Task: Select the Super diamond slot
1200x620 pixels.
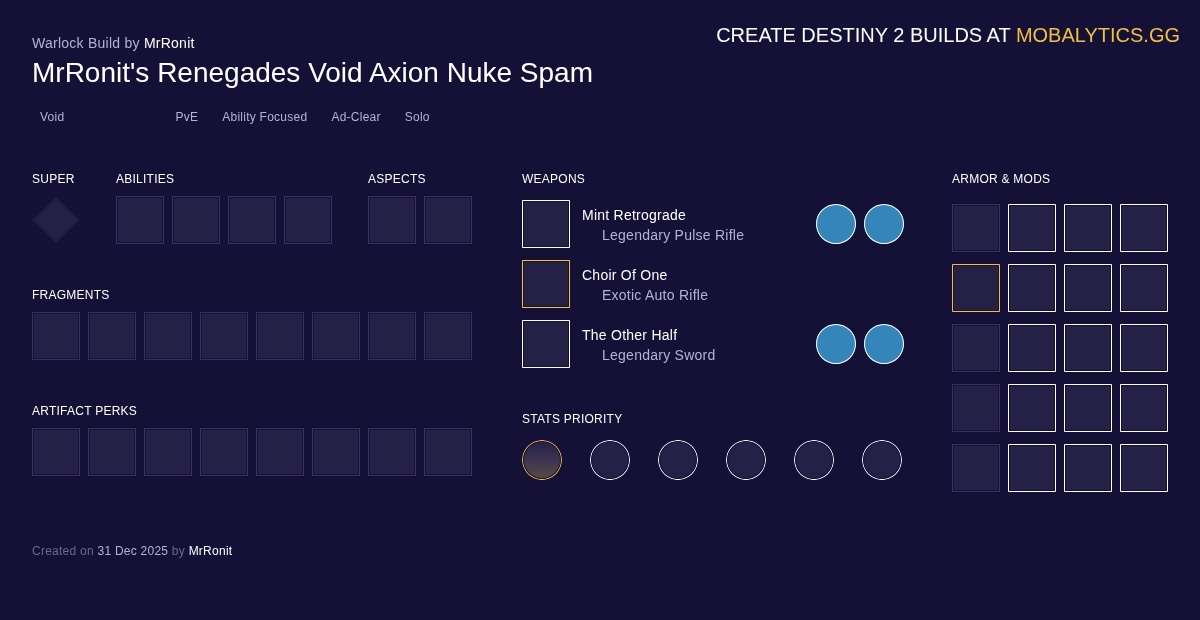Action: click(x=55, y=220)
